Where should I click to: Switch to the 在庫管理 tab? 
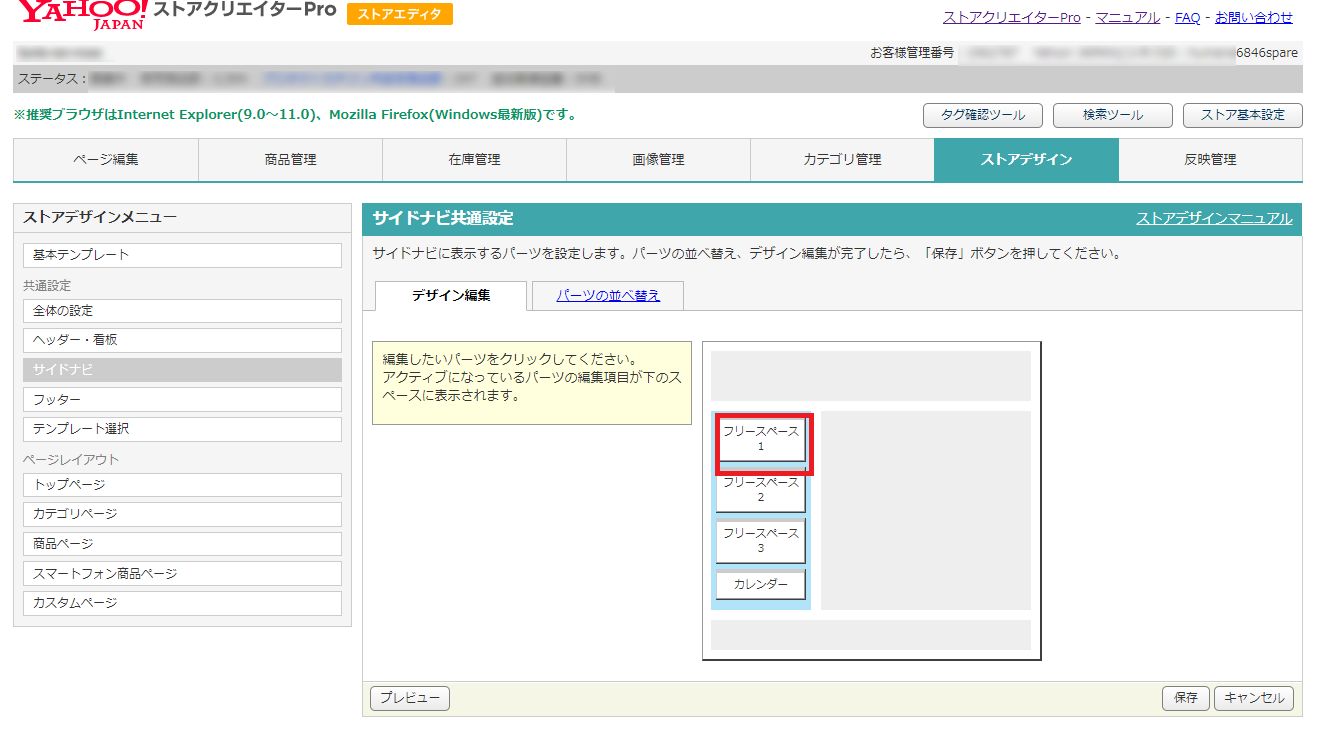(x=474, y=160)
